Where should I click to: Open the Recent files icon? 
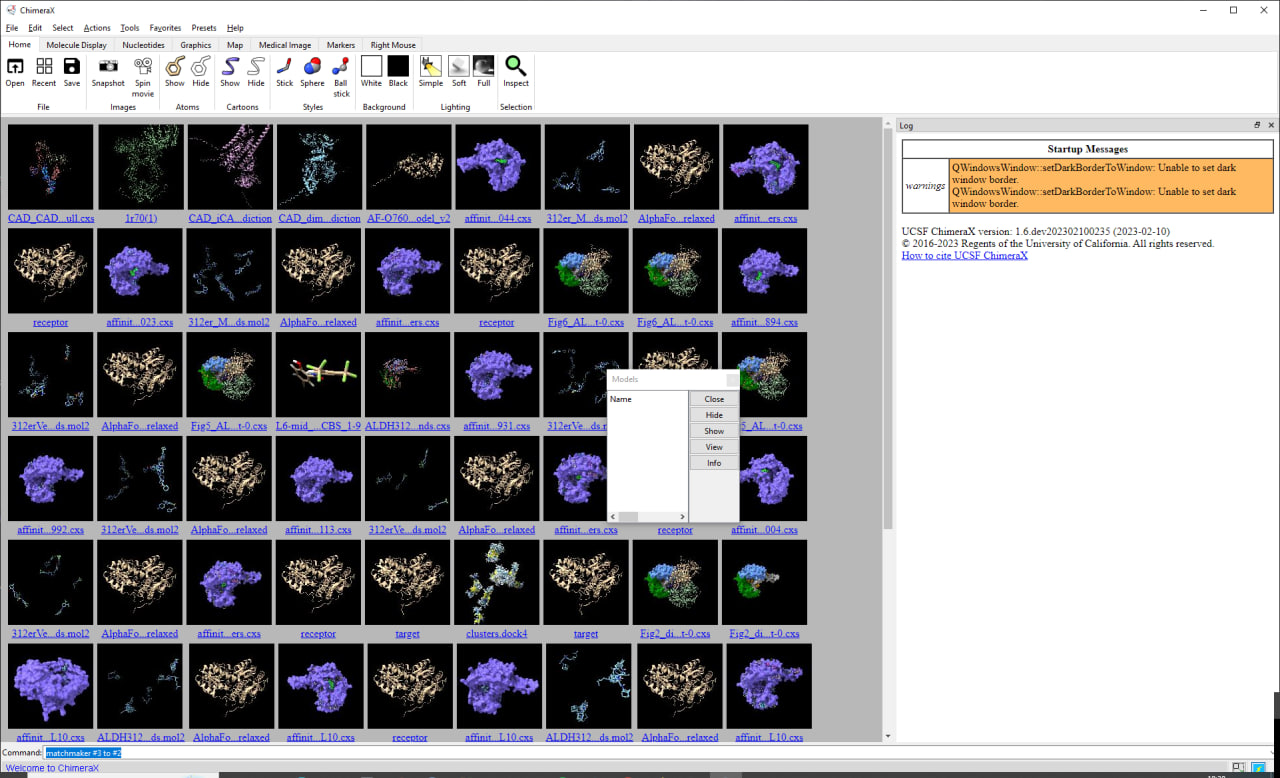click(44, 68)
